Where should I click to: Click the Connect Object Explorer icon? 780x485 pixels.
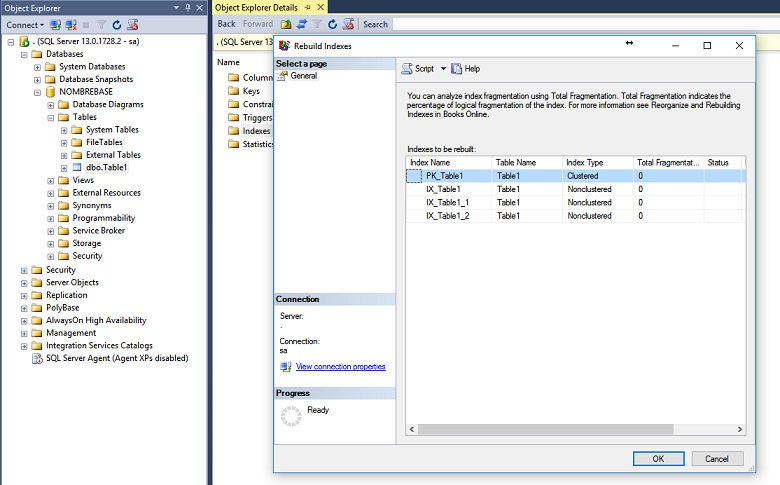[56, 25]
